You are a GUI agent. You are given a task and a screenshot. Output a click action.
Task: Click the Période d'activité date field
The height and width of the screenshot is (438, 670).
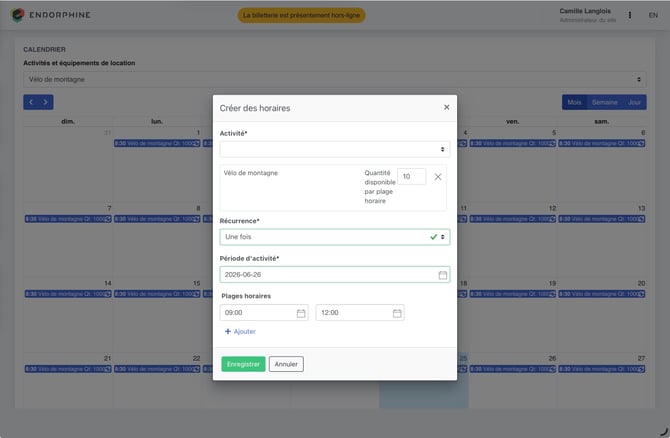(x=335, y=274)
